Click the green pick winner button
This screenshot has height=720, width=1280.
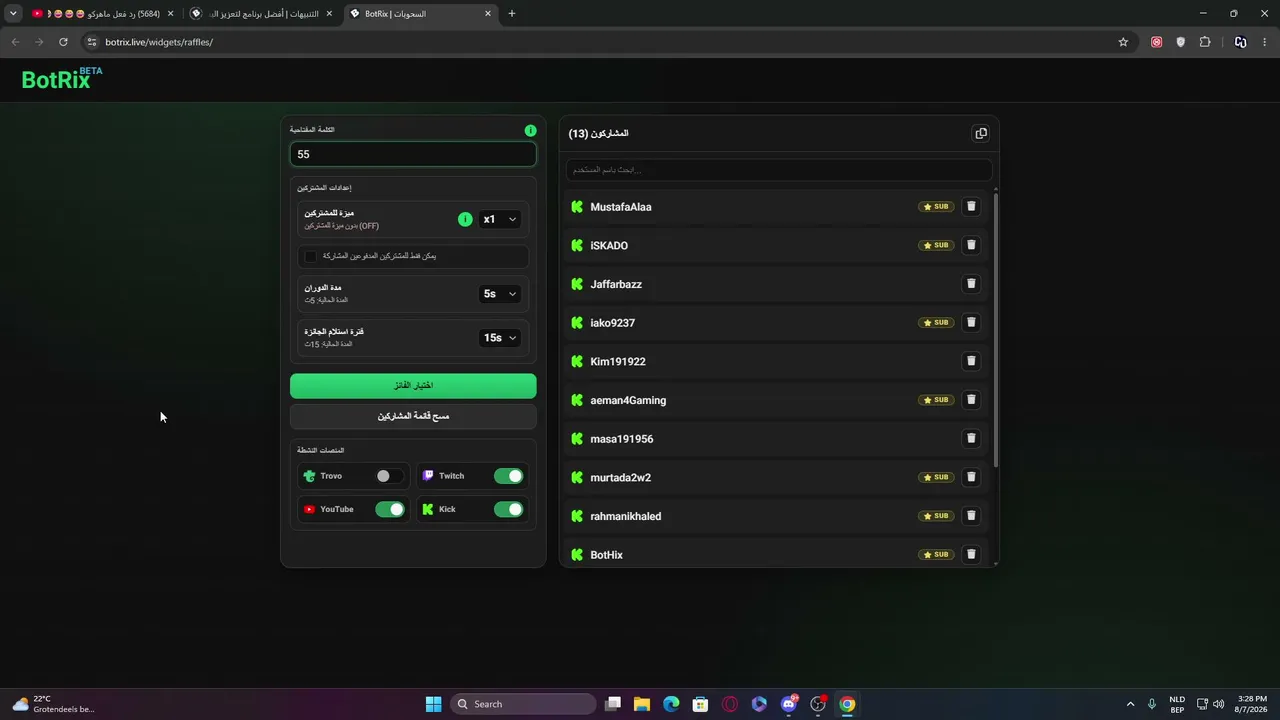[413, 385]
